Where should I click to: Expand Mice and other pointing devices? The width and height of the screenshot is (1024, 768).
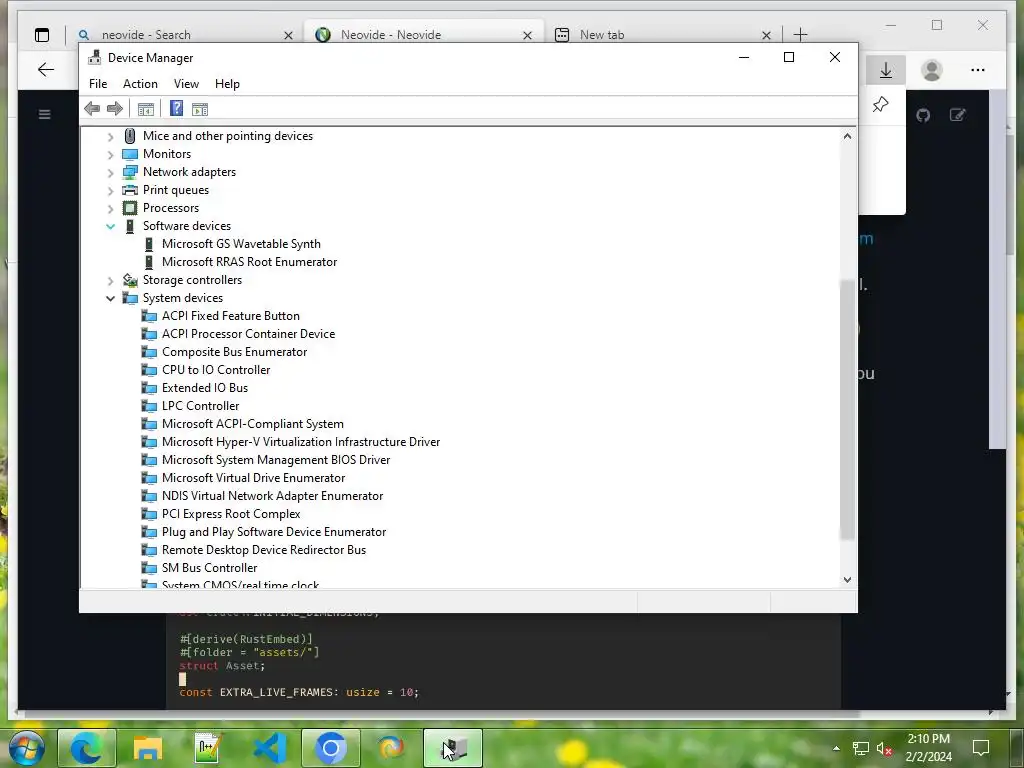pos(110,136)
